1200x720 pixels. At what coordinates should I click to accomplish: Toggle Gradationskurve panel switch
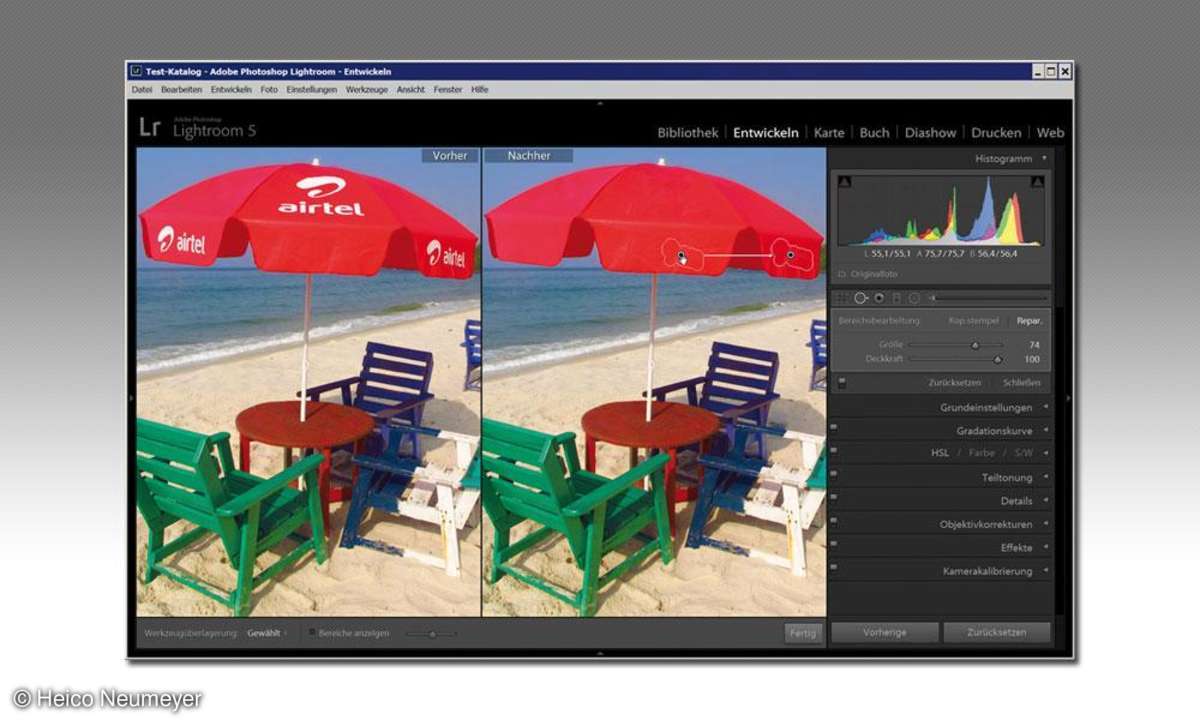833,430
